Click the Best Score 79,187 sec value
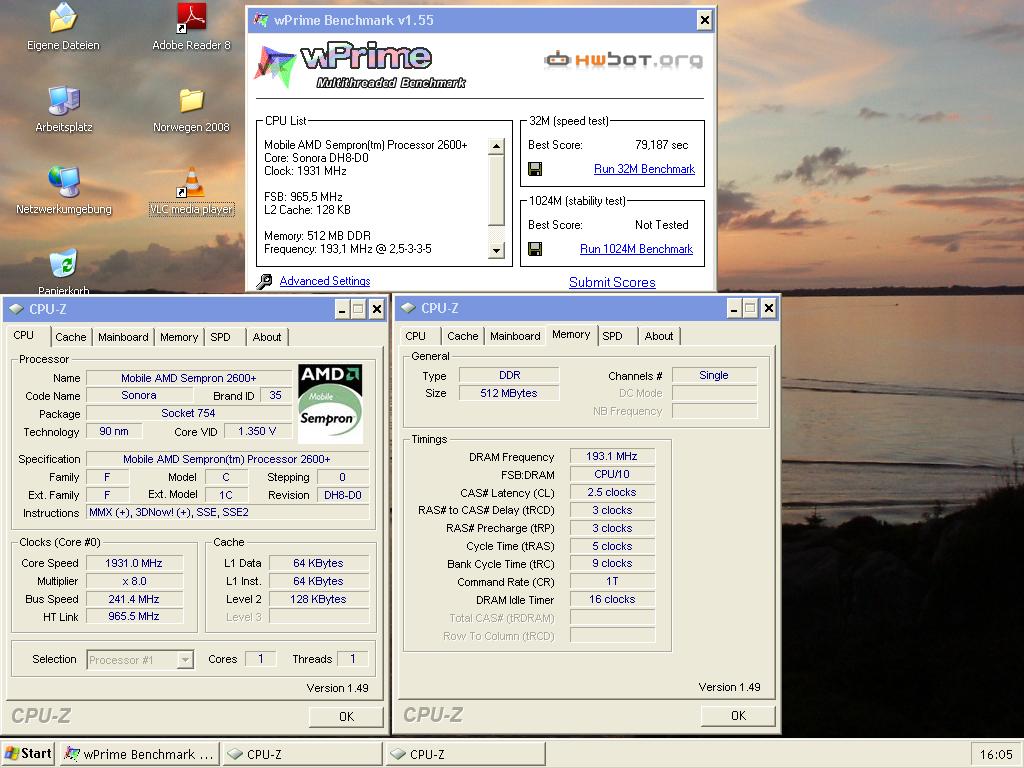 (x=662, y=145)
